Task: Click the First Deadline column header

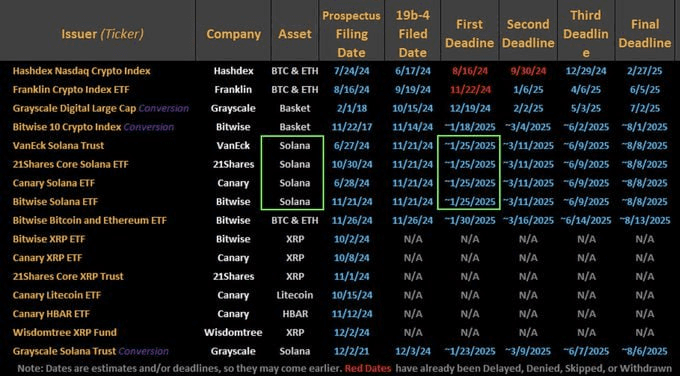Action: (470, 34)
